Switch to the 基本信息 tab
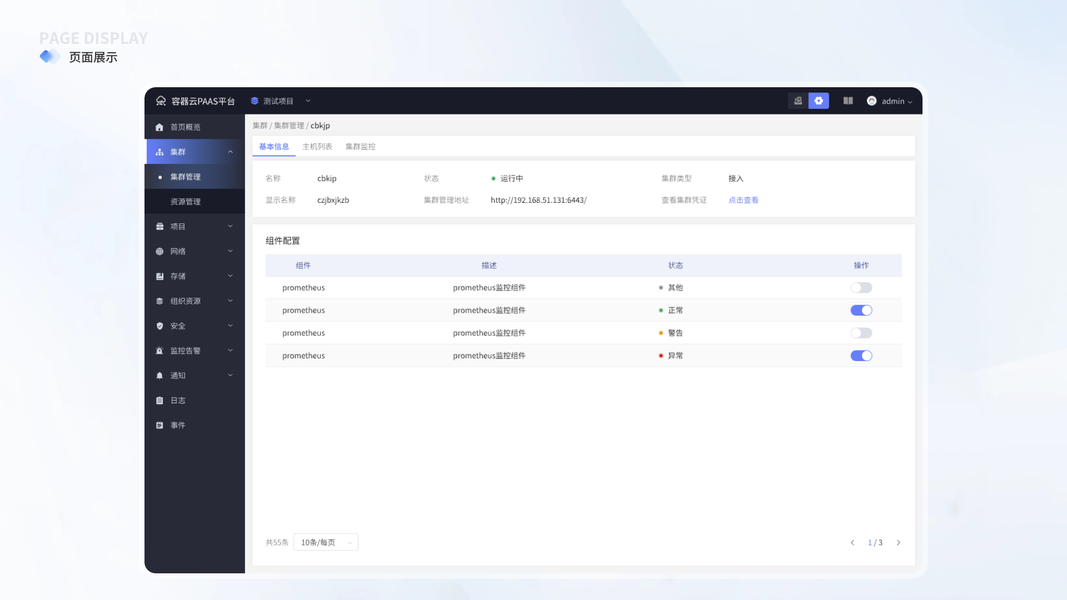The height and width of the screenshot is (600, 1067). click(x=274, y=146)
